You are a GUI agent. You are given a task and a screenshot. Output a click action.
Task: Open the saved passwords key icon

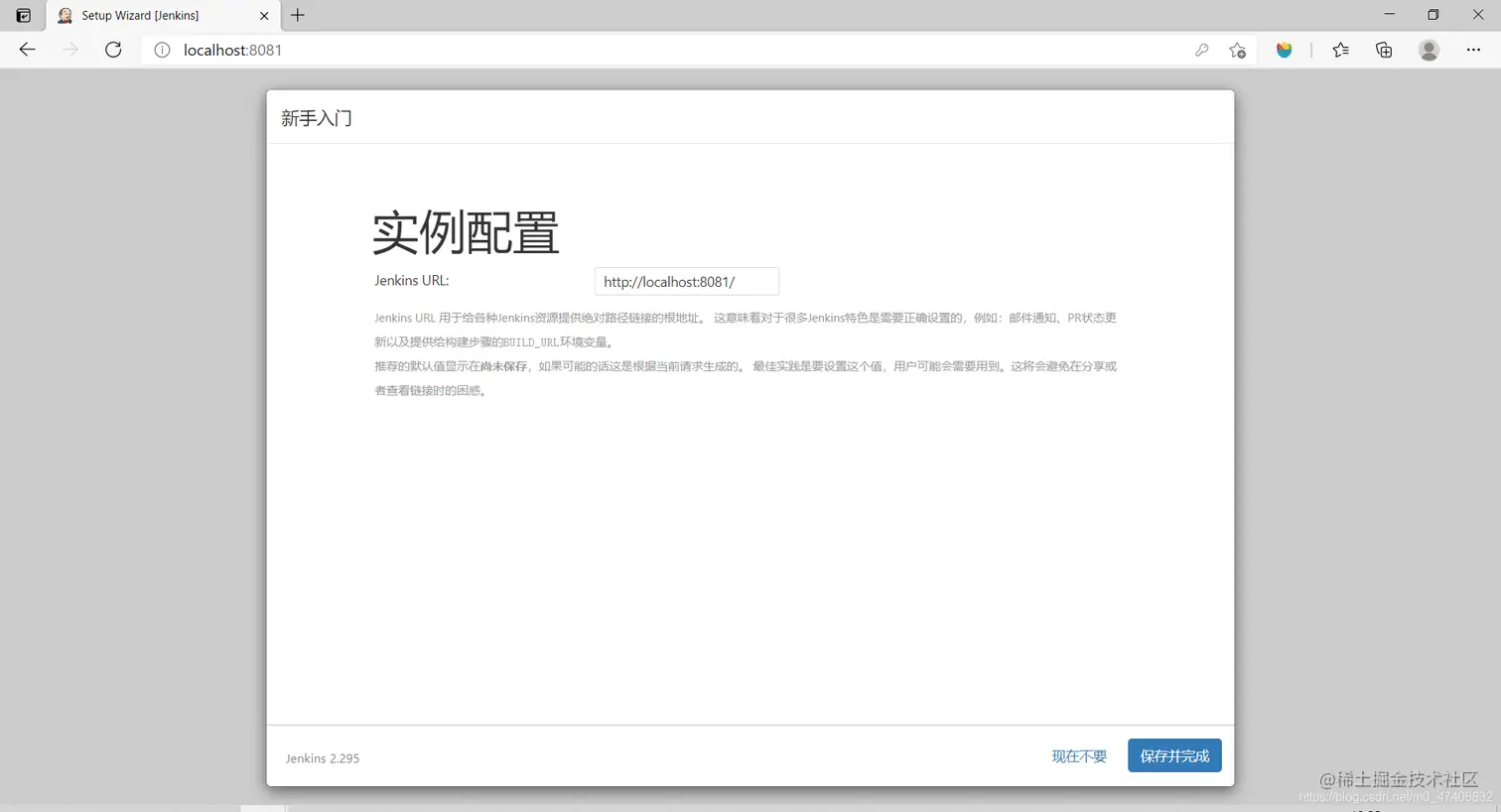1202,50
